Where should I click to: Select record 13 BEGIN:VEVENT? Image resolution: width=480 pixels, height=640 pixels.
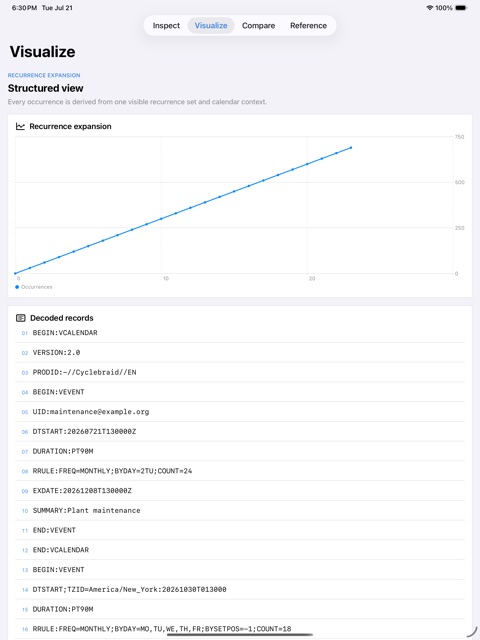pos(240,570)
